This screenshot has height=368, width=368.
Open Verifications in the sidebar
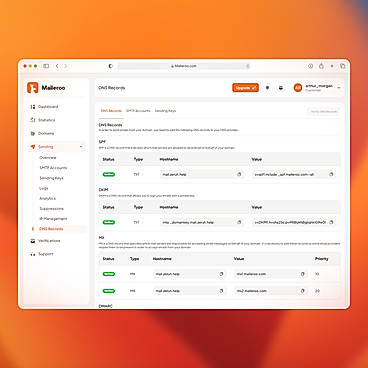[45, 241]
